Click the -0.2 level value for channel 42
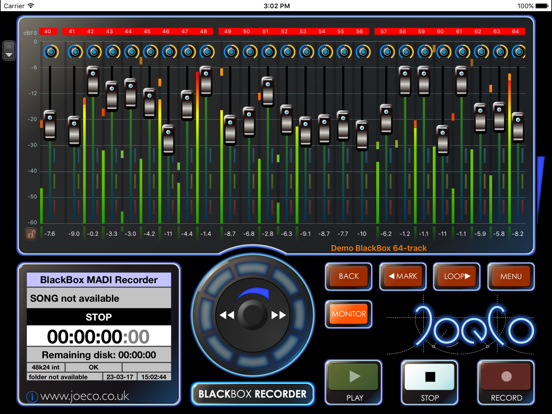Screen dimensions: 552x414 point(93,233)
